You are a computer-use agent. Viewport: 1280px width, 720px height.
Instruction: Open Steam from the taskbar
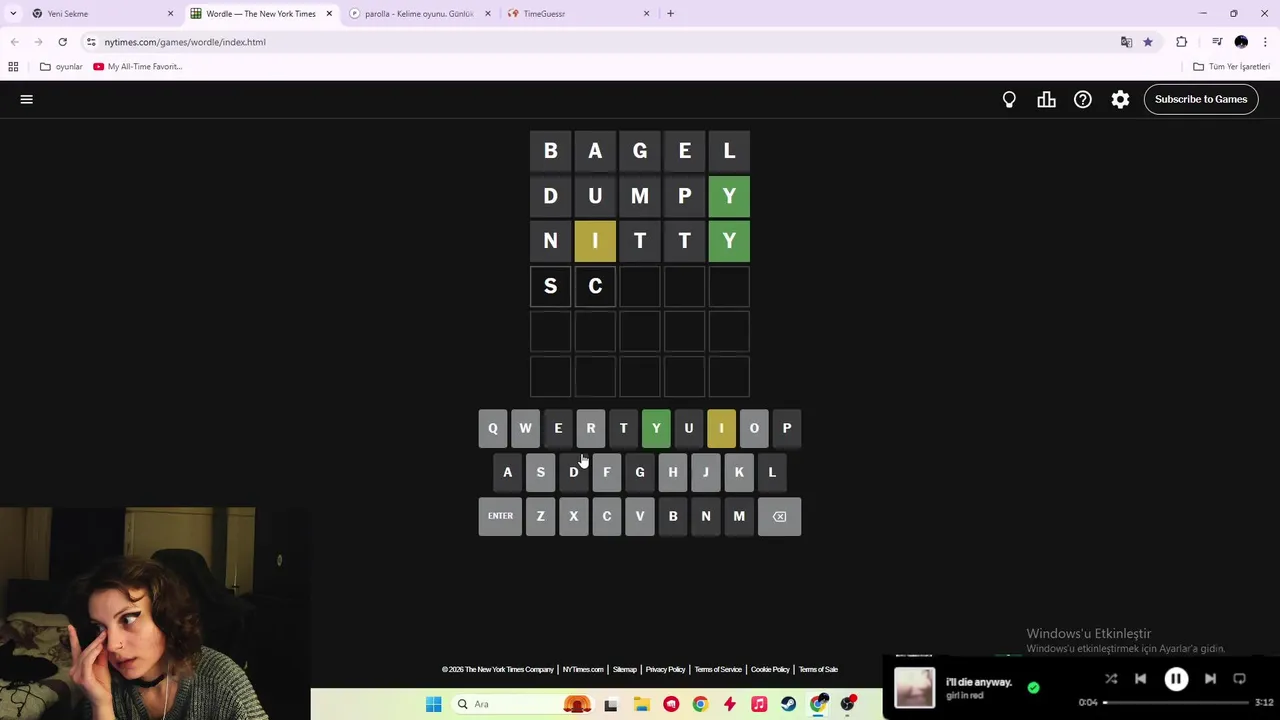(x=789, y=704)
